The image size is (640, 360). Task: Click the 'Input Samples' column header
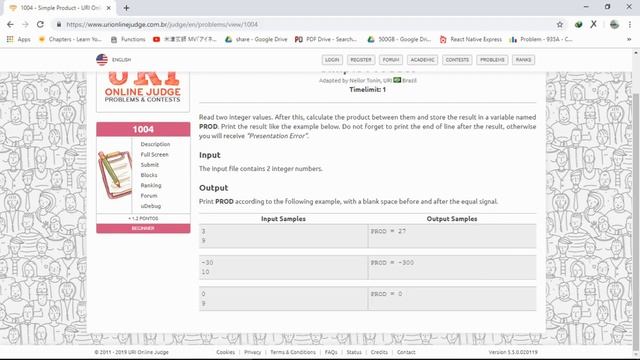(283, 219)
